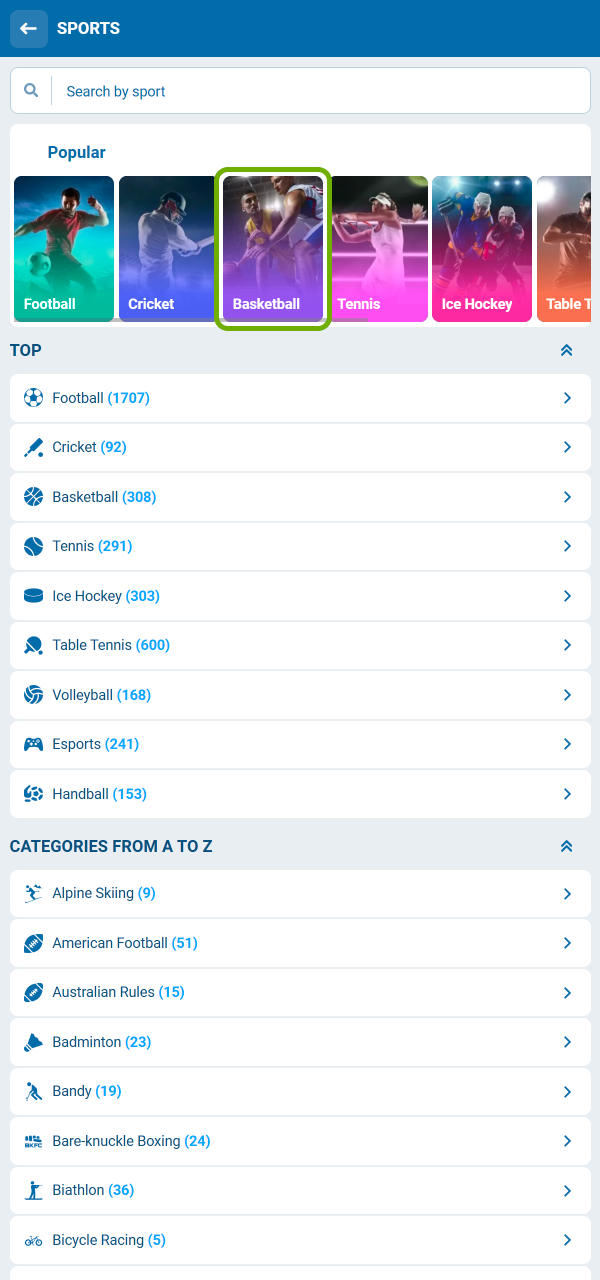Screen dimensions: 600x1280
Task: Select the highlighted Basketball card in Popular
Action: coord(272,248)
